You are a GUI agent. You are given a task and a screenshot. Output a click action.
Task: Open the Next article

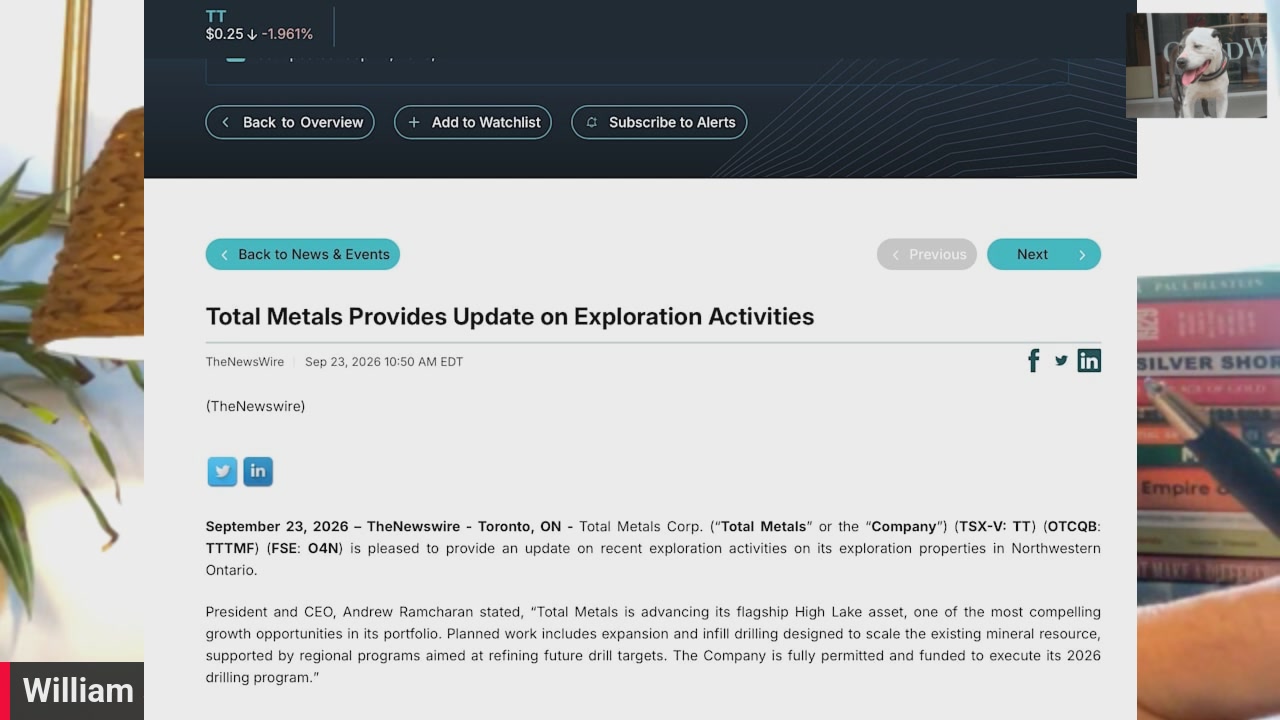pos(1044,254)
